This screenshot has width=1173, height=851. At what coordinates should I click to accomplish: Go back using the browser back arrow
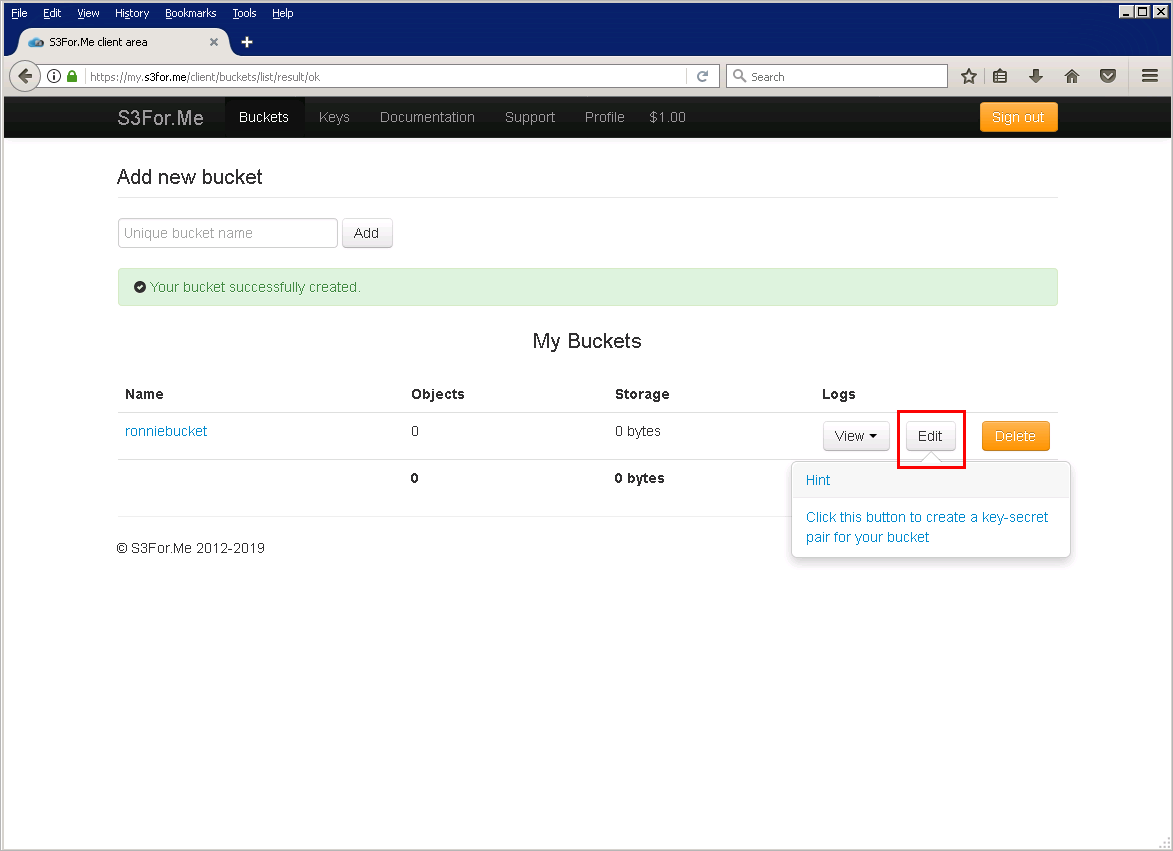[x=25, y=76]
